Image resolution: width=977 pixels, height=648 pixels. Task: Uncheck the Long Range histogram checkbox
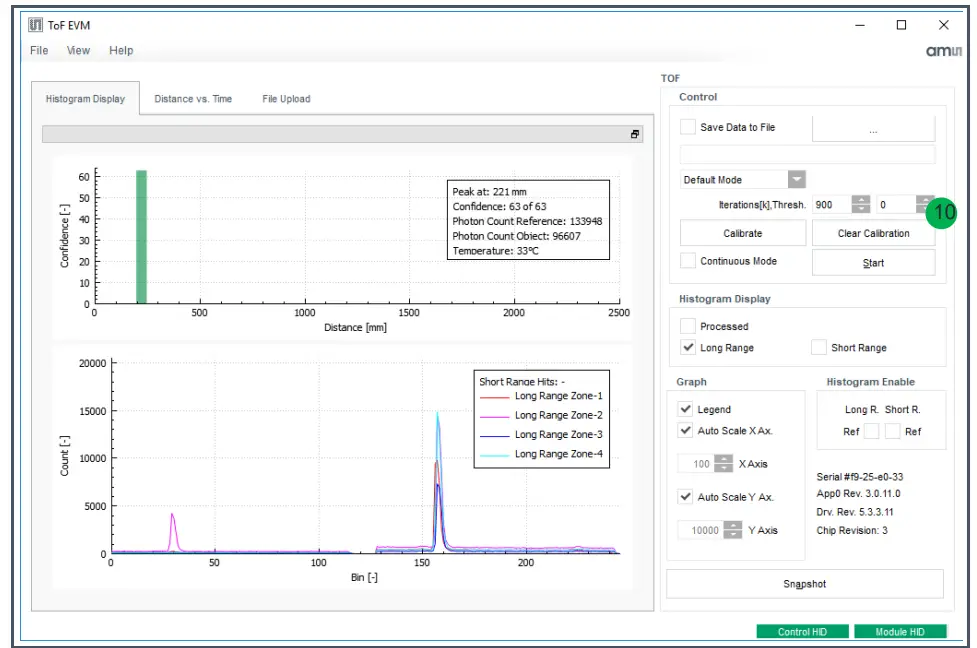point(688,348)
